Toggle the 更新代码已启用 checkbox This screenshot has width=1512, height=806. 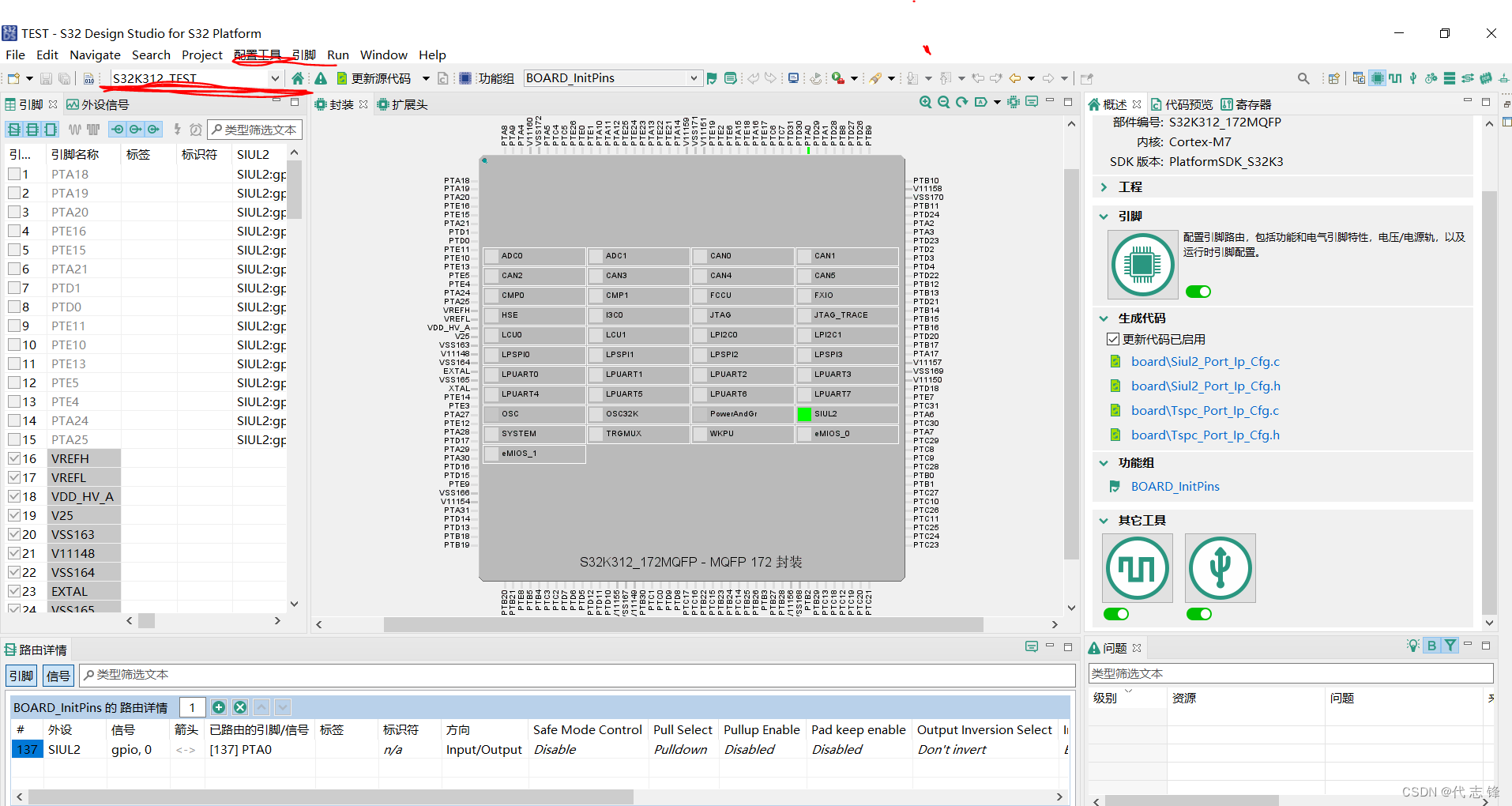pyautogui.click(x=1113, y=339)
